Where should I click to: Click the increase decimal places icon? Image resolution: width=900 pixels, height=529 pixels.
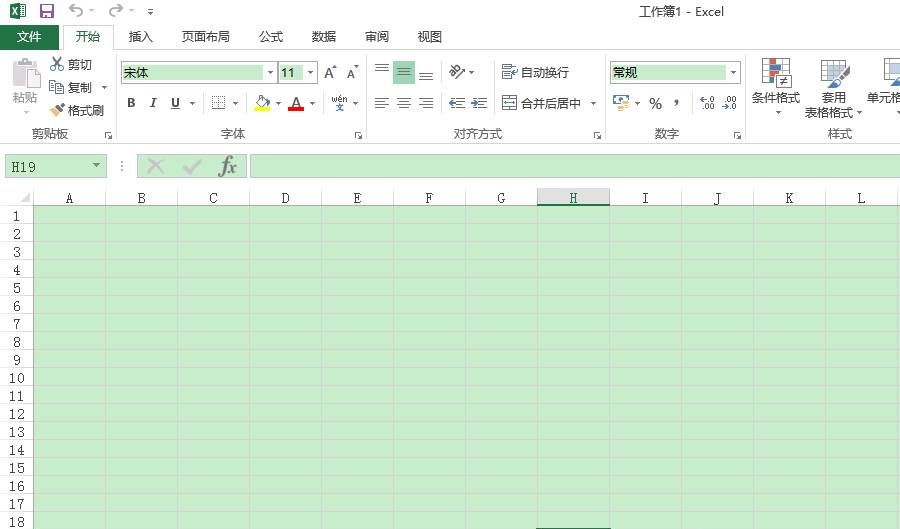707,103
